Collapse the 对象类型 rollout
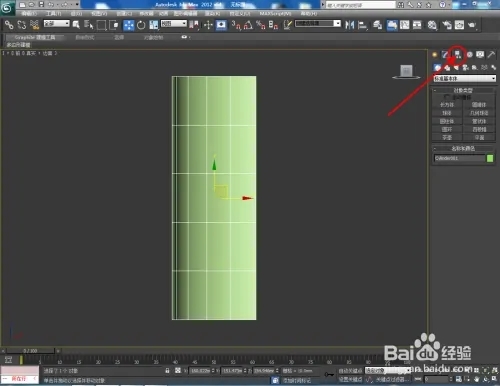Screen dimensions: 500x386 click(463, 90)
